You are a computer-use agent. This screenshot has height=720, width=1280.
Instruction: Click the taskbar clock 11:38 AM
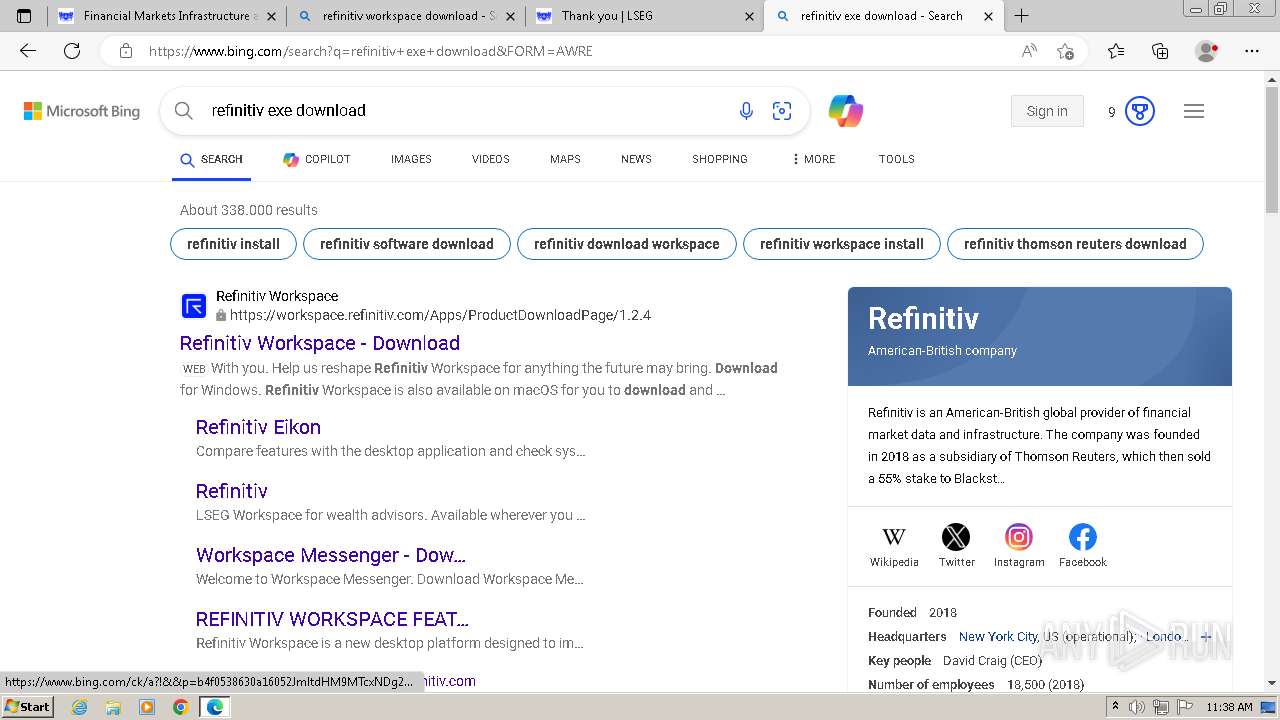1229,707
